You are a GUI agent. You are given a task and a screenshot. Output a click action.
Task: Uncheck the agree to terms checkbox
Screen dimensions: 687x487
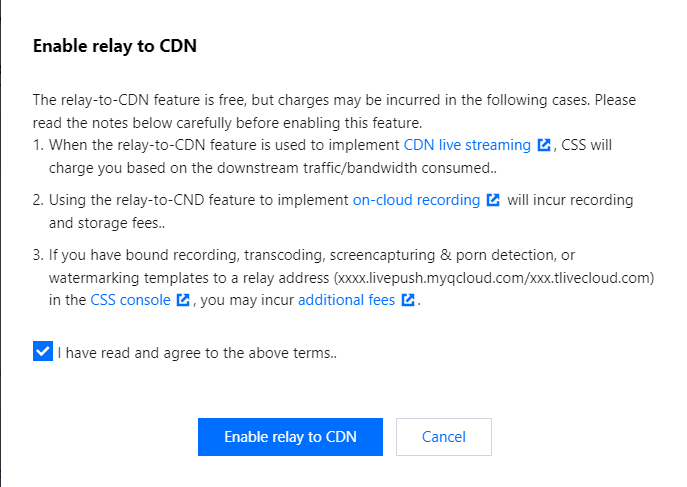click(x=42, y=351)
